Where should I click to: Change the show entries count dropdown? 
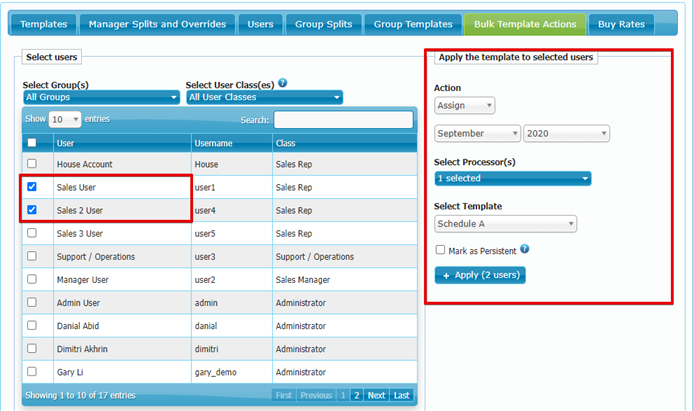click(x=64, y=119)
